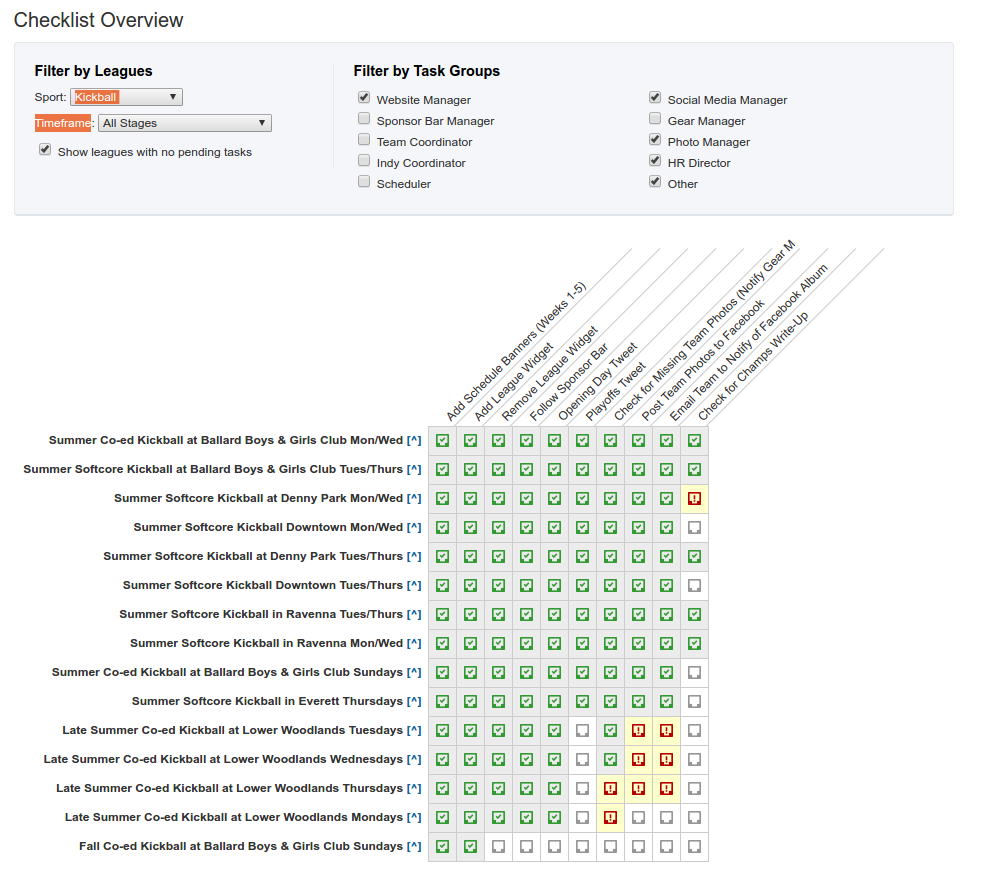The height and width of the screenshot is (878, 985).
Task: Click empty checkbox for Champs Write-Up, Downtown Mon/Wed row
Action: [694, 527]
